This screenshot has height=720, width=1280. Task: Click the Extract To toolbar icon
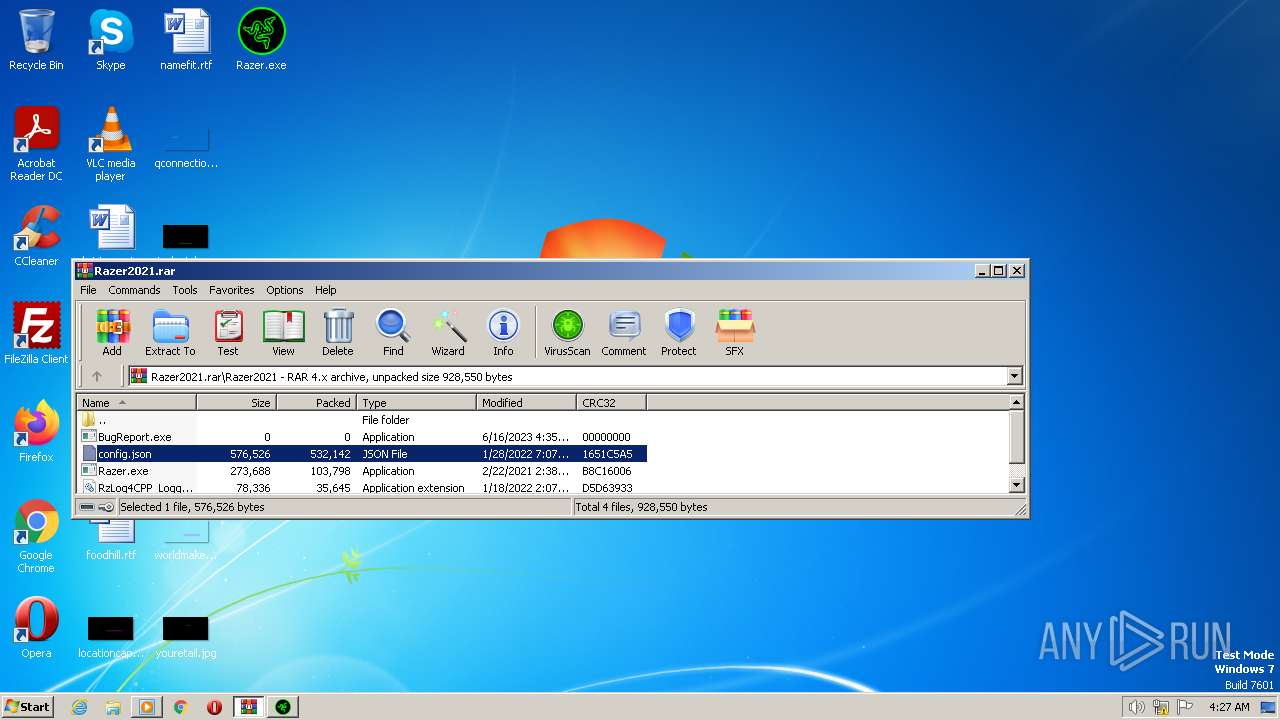170,332
